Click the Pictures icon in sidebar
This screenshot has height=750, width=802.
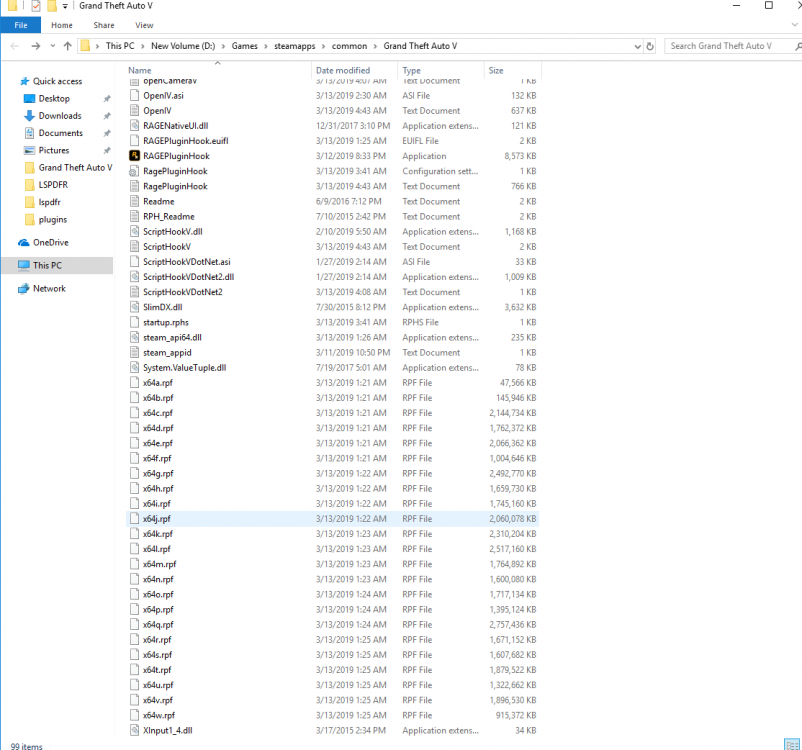(29, 150)
